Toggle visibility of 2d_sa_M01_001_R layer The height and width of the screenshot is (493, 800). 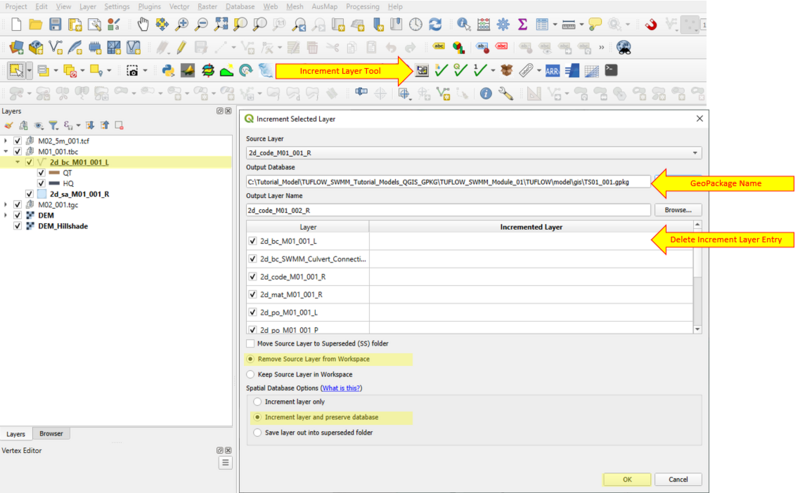coord(30,194)
